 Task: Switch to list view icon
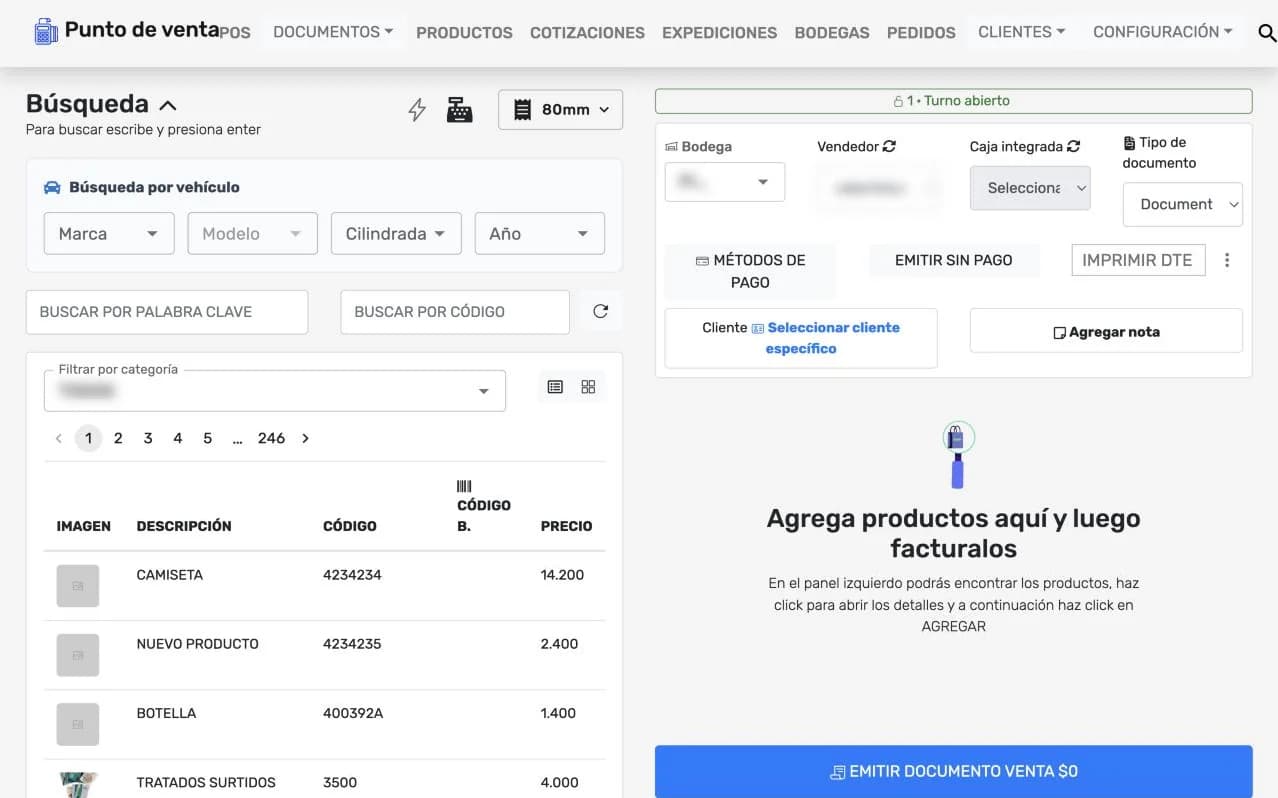click(x=556, y=387)
